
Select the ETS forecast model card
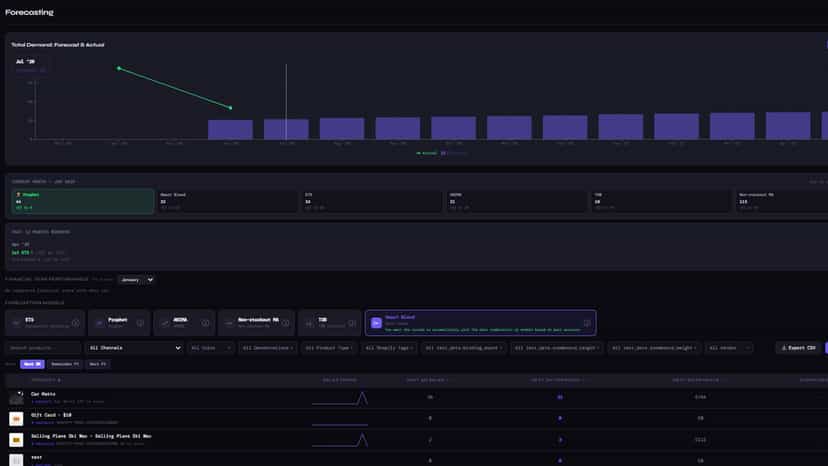click(x=45, y=323)
